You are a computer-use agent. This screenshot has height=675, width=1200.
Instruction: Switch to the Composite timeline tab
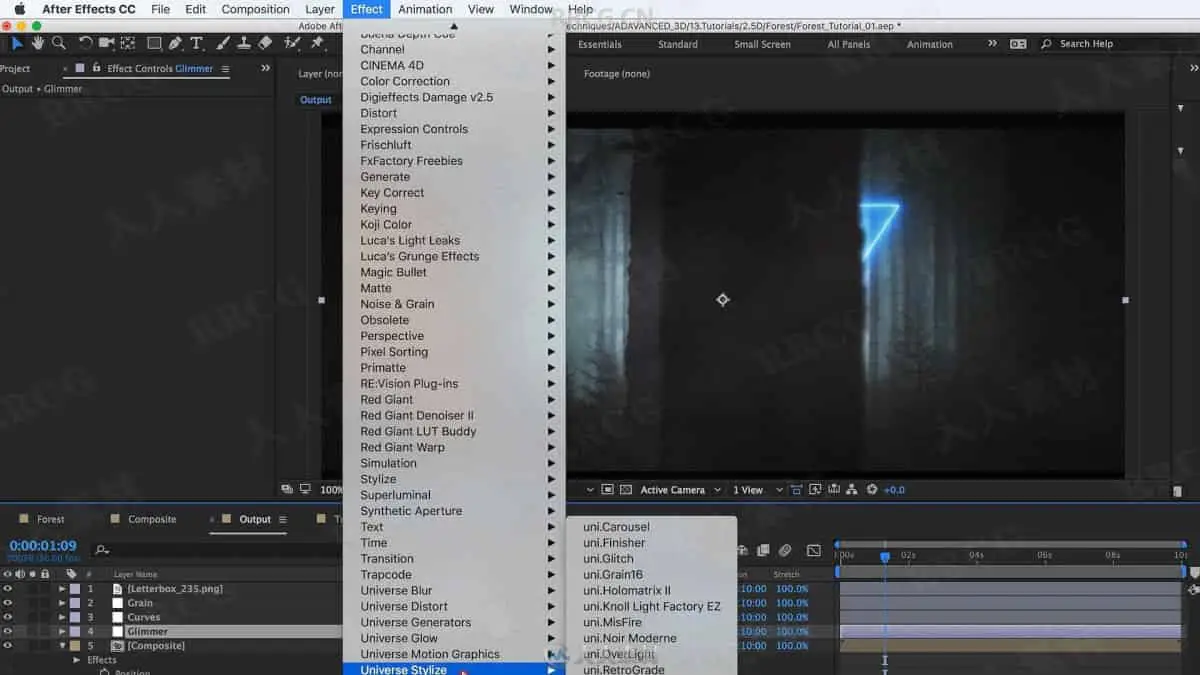click(152, 519)
